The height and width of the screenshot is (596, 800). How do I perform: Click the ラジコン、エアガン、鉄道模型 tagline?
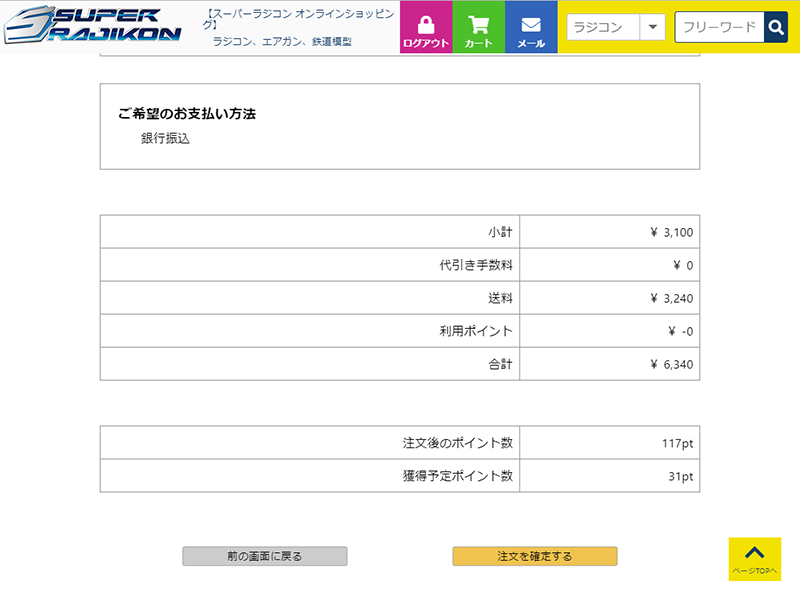pyautogui.click(x=282, y=42)
